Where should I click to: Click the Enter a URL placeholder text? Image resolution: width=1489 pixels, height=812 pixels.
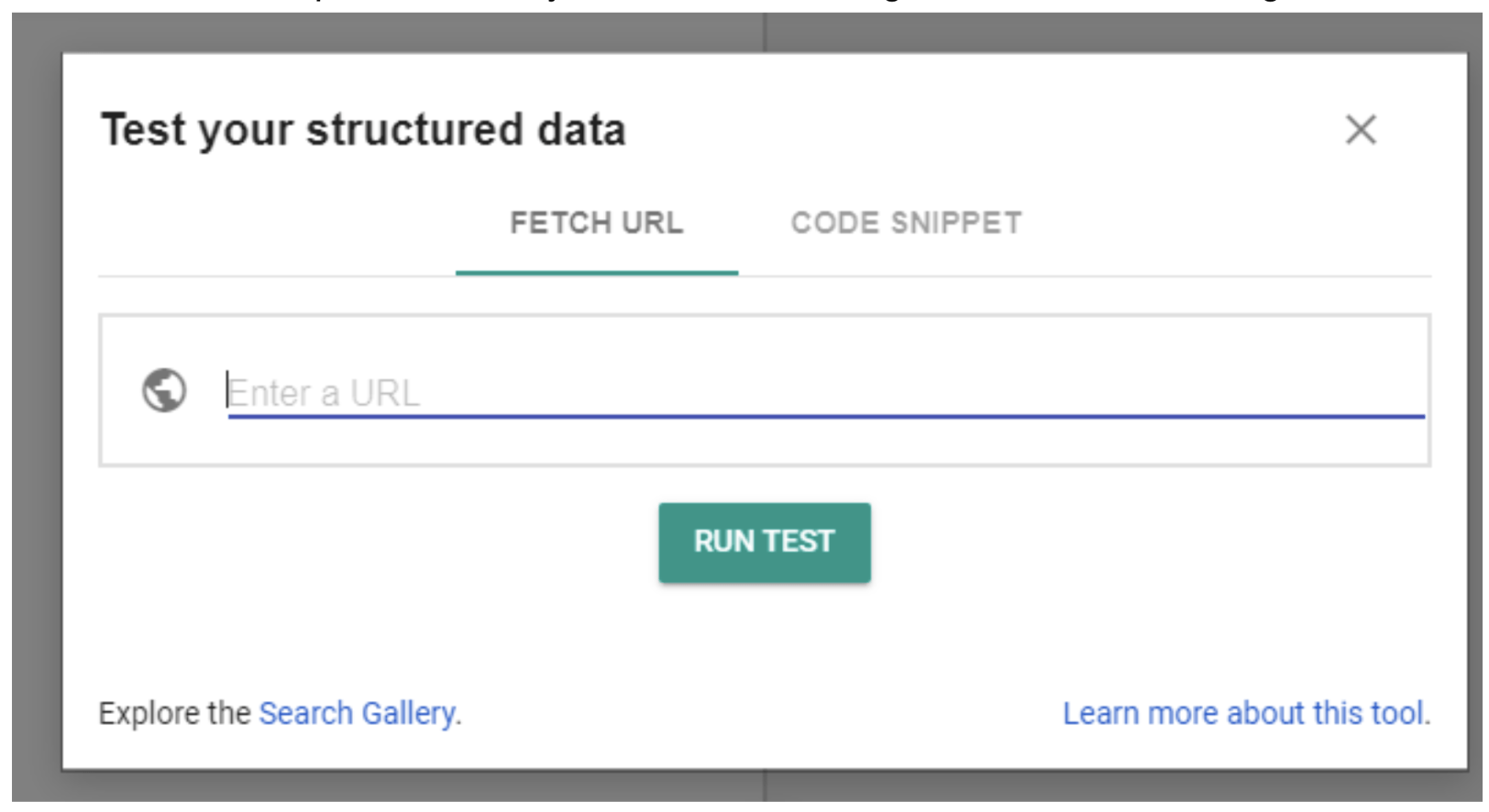324,393
